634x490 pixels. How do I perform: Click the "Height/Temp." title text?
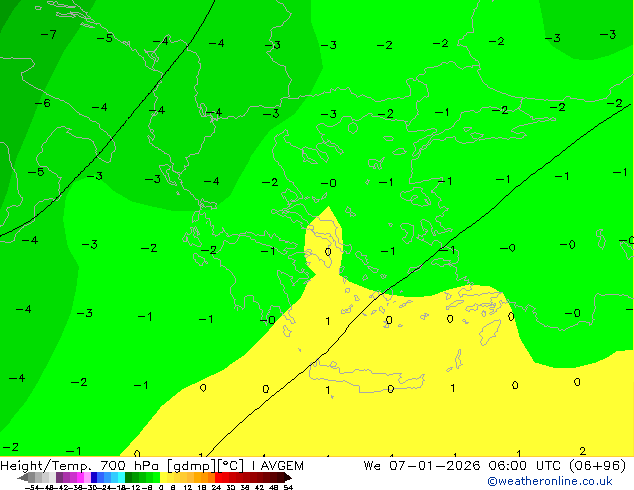(46, 466)
